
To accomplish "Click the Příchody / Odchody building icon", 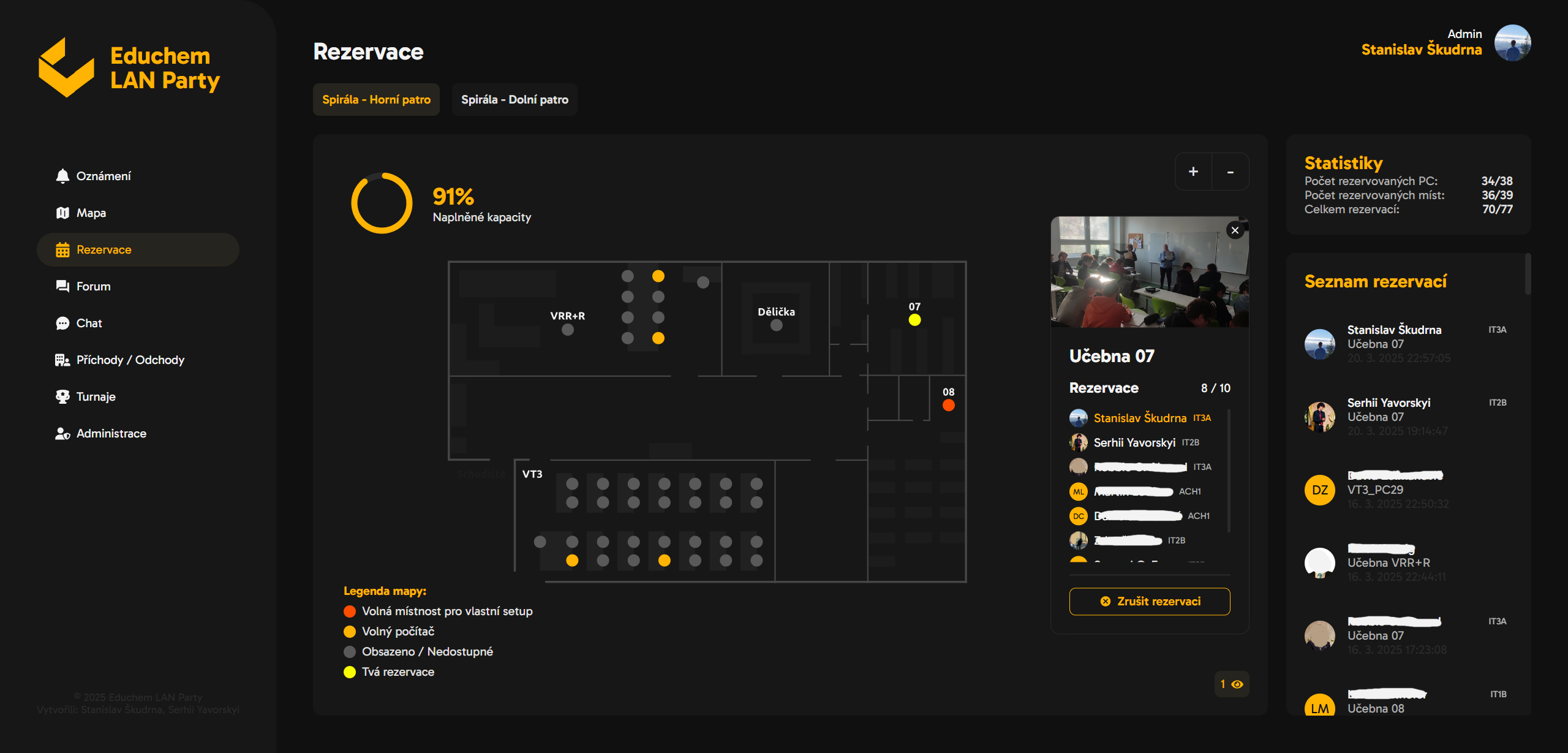I will [62, 360].
